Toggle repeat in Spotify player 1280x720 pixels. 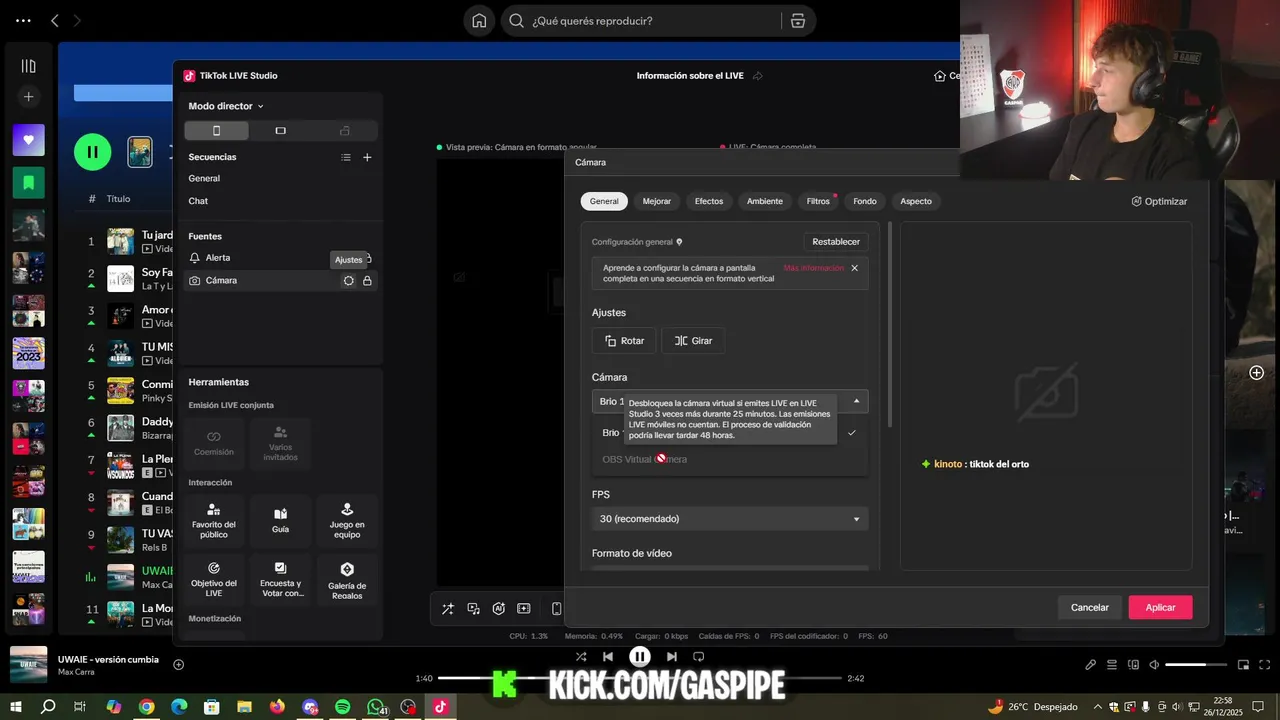[x=699, y=657]
